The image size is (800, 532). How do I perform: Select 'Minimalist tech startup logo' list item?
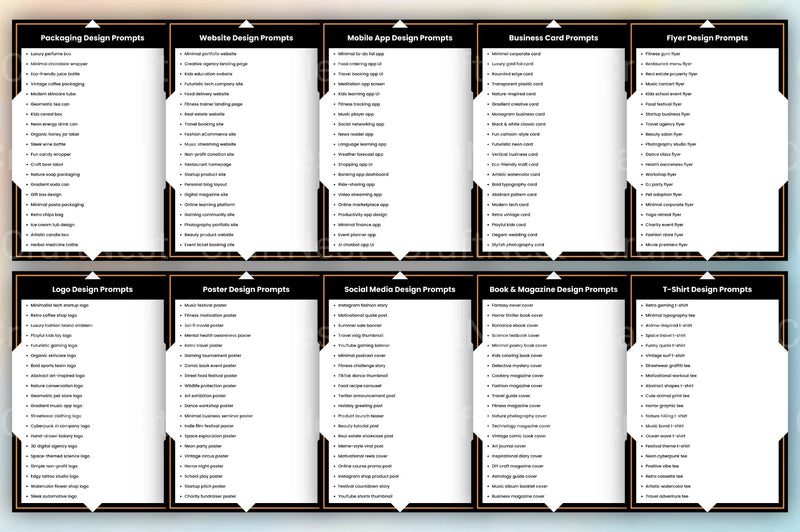click(x=59, y=305)
